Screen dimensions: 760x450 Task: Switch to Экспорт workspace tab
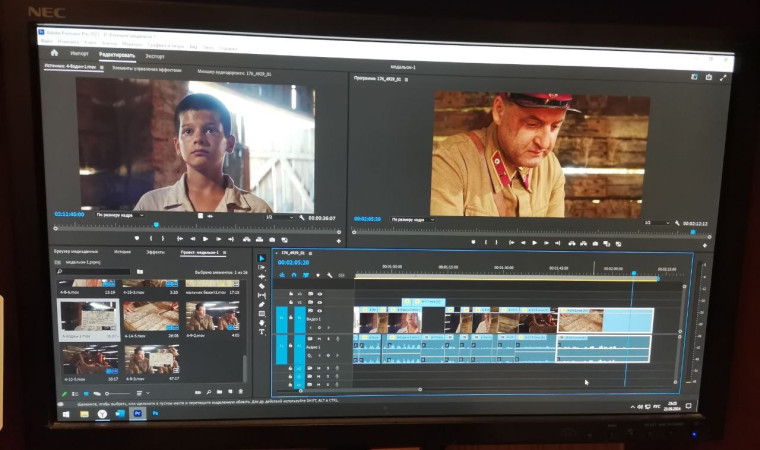click(x=155, y=56)
